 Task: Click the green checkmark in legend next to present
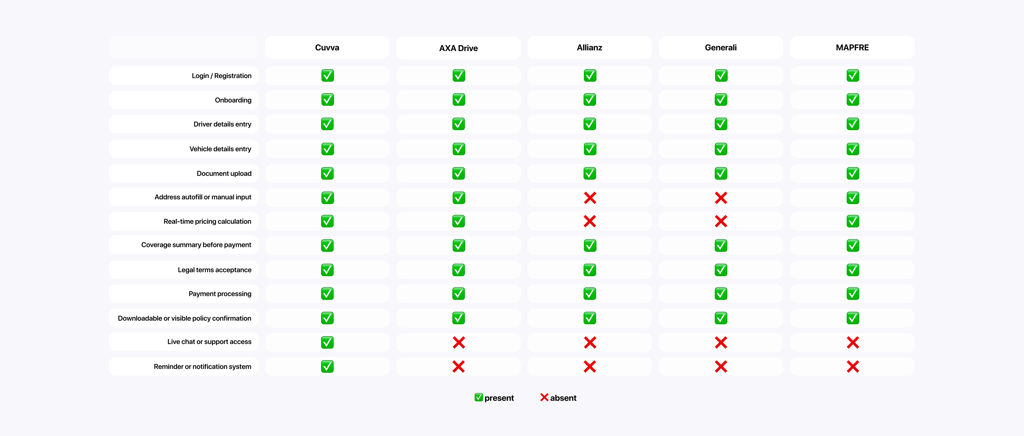point(479,397)
